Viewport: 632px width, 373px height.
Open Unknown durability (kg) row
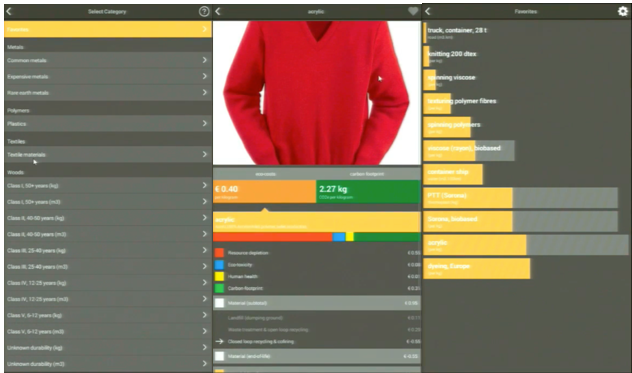pyautogui.click(x=108, y=348)
